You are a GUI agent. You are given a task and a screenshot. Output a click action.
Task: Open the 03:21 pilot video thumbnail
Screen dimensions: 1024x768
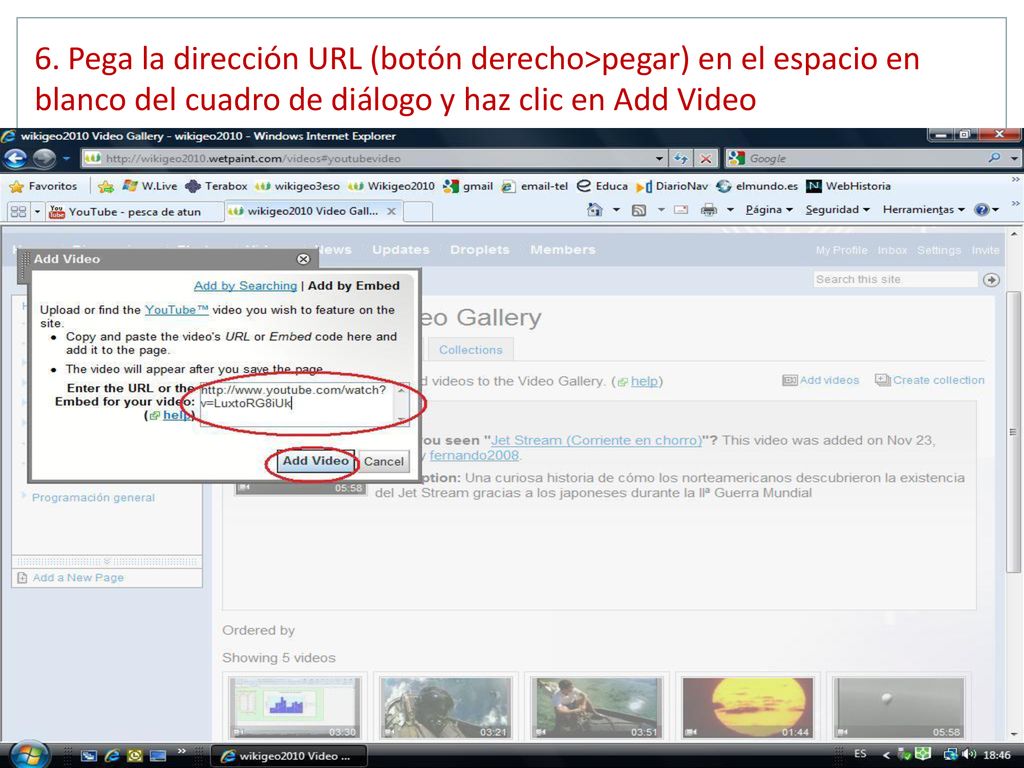[445, 707]
